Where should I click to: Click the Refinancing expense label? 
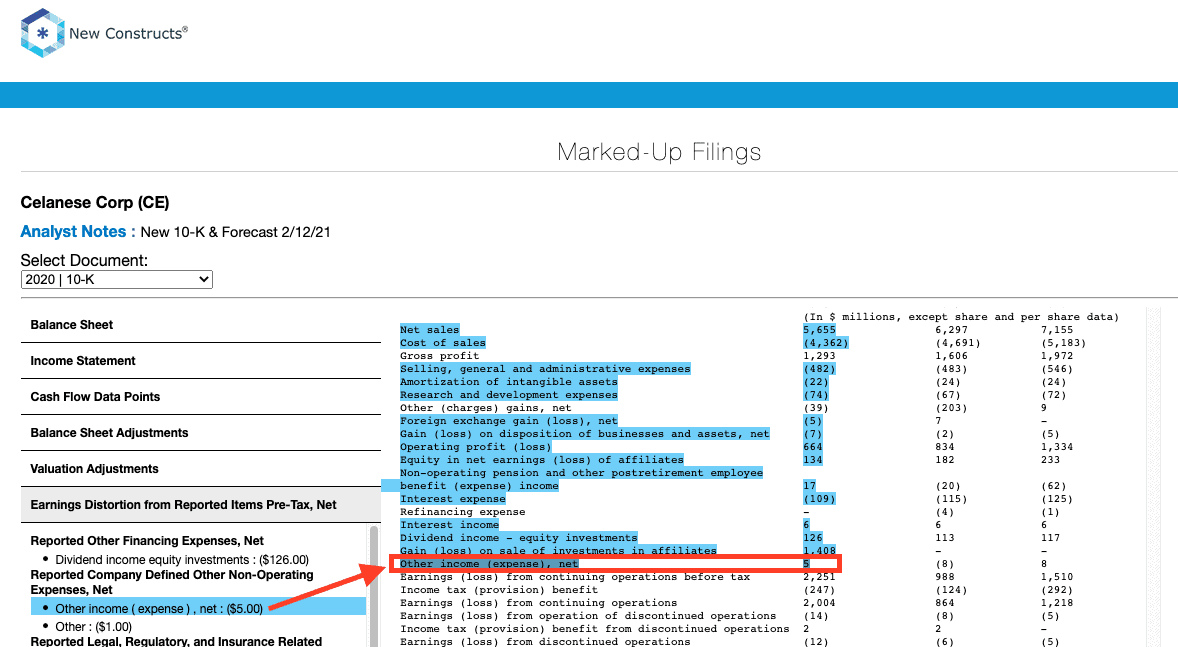pos(462,512)
